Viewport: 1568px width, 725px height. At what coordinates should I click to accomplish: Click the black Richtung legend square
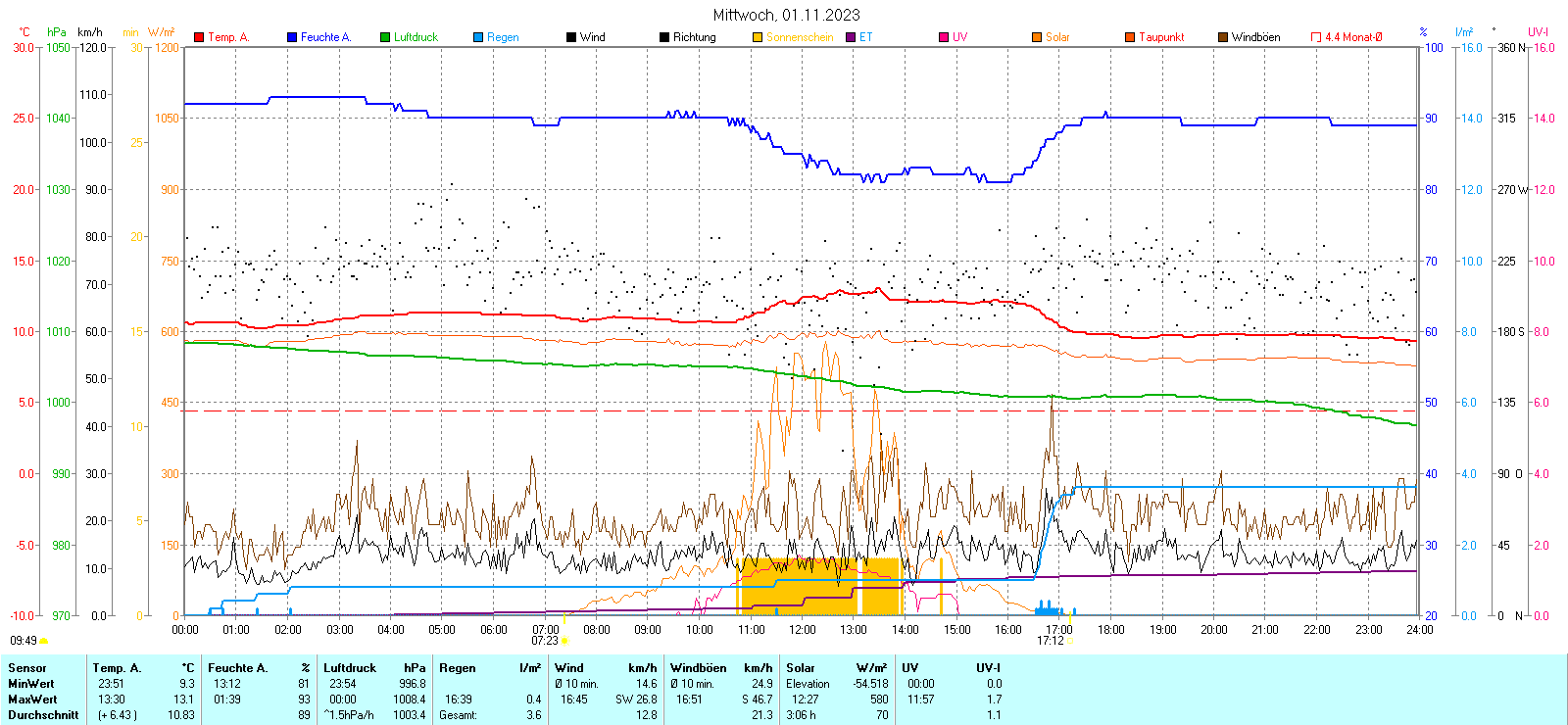point(664,37)
